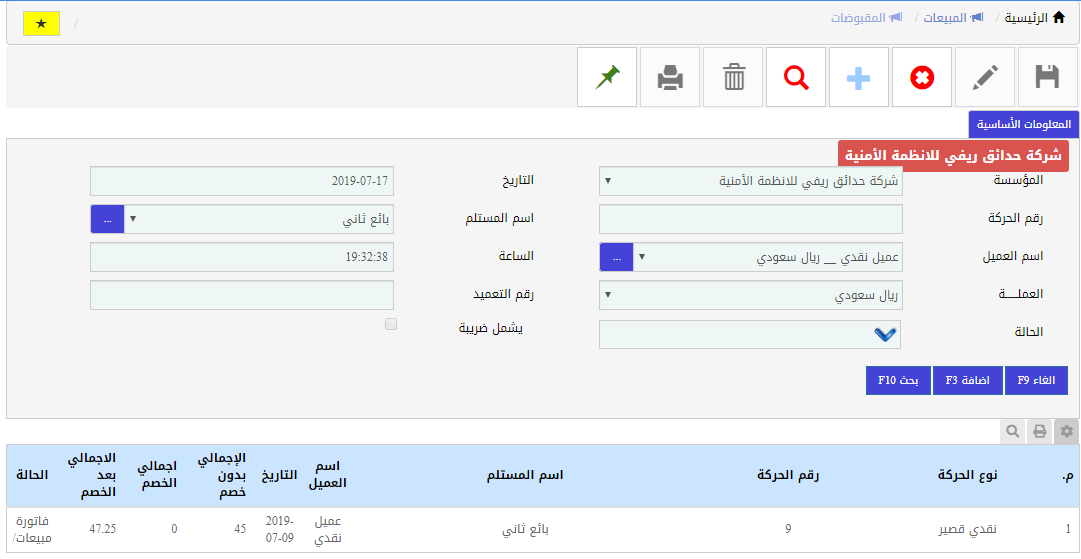Open the grid settings gear icon
This screenshot has height=559, width=1081.
pos(1067,431)
